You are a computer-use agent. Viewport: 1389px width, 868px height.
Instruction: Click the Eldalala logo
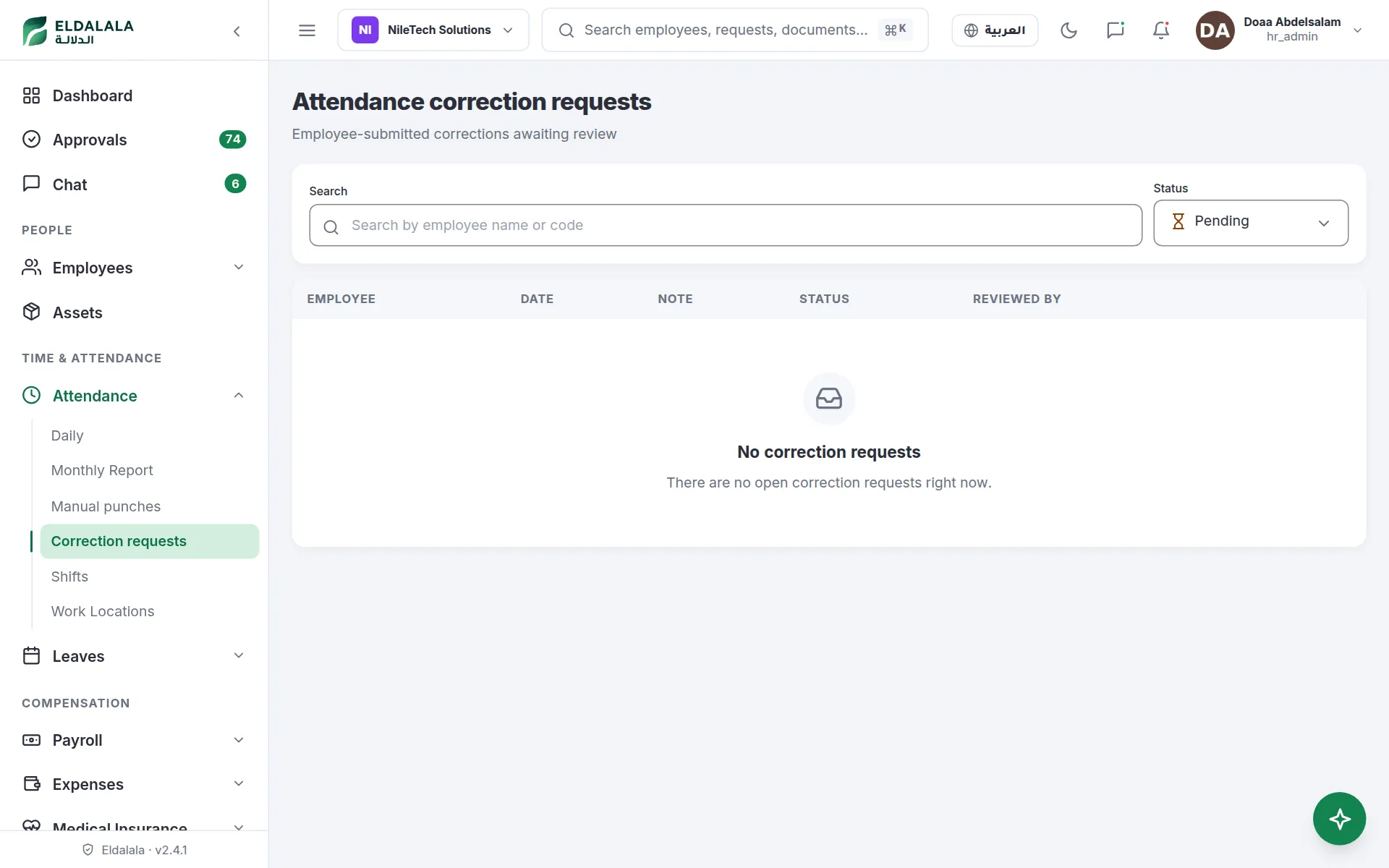78,30
